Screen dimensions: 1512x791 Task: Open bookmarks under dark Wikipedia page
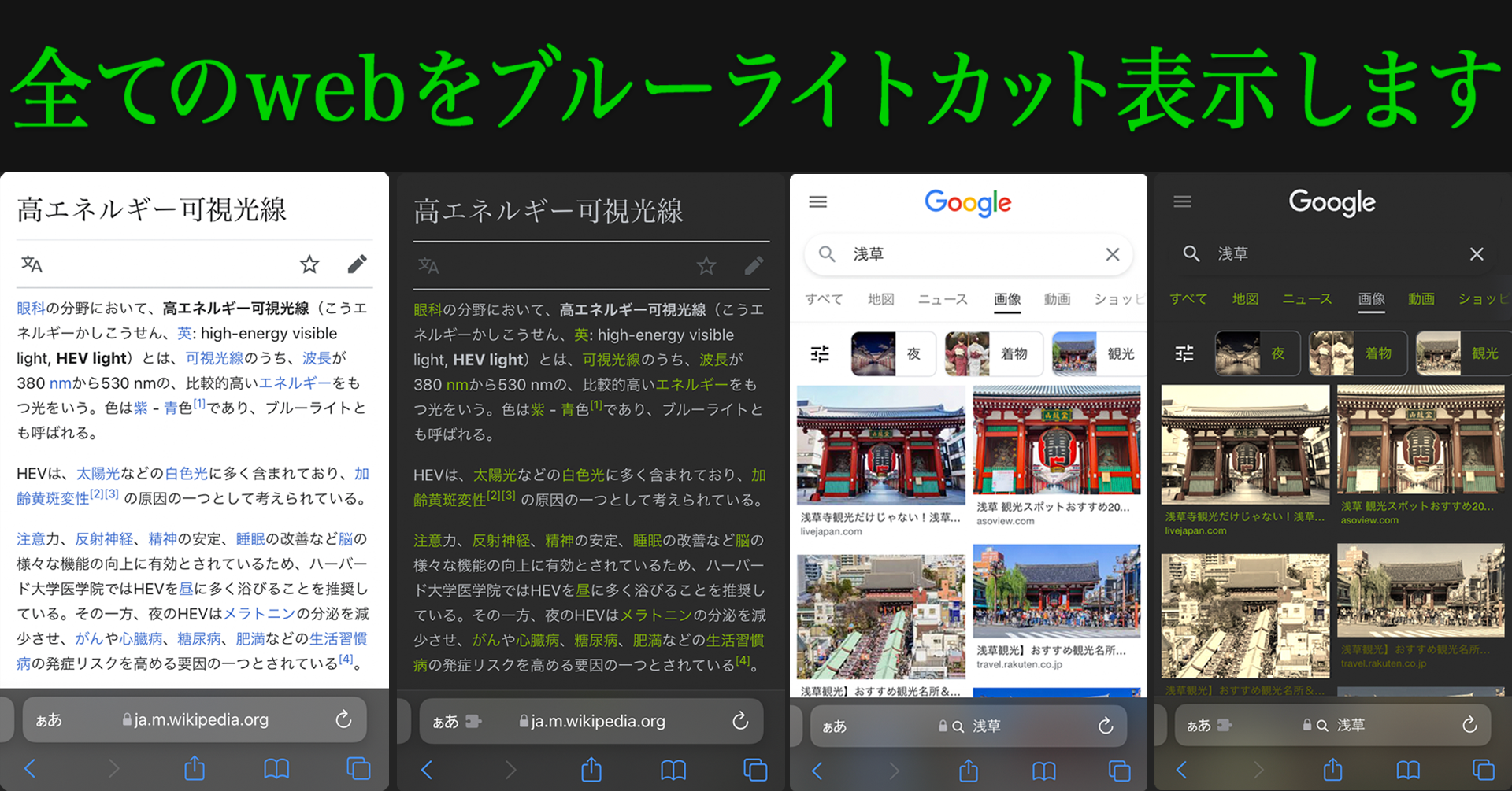pyautogui.click(x=673, y=770)
